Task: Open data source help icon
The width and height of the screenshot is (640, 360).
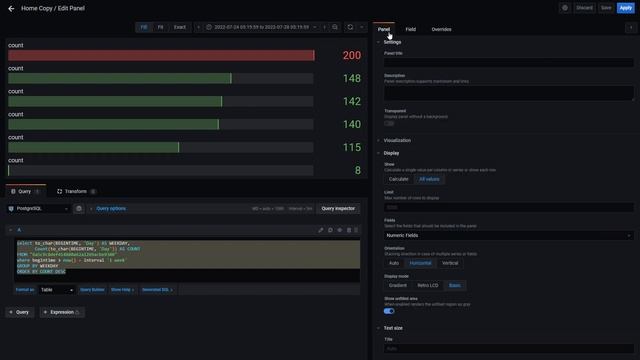Action: (79, 209)
